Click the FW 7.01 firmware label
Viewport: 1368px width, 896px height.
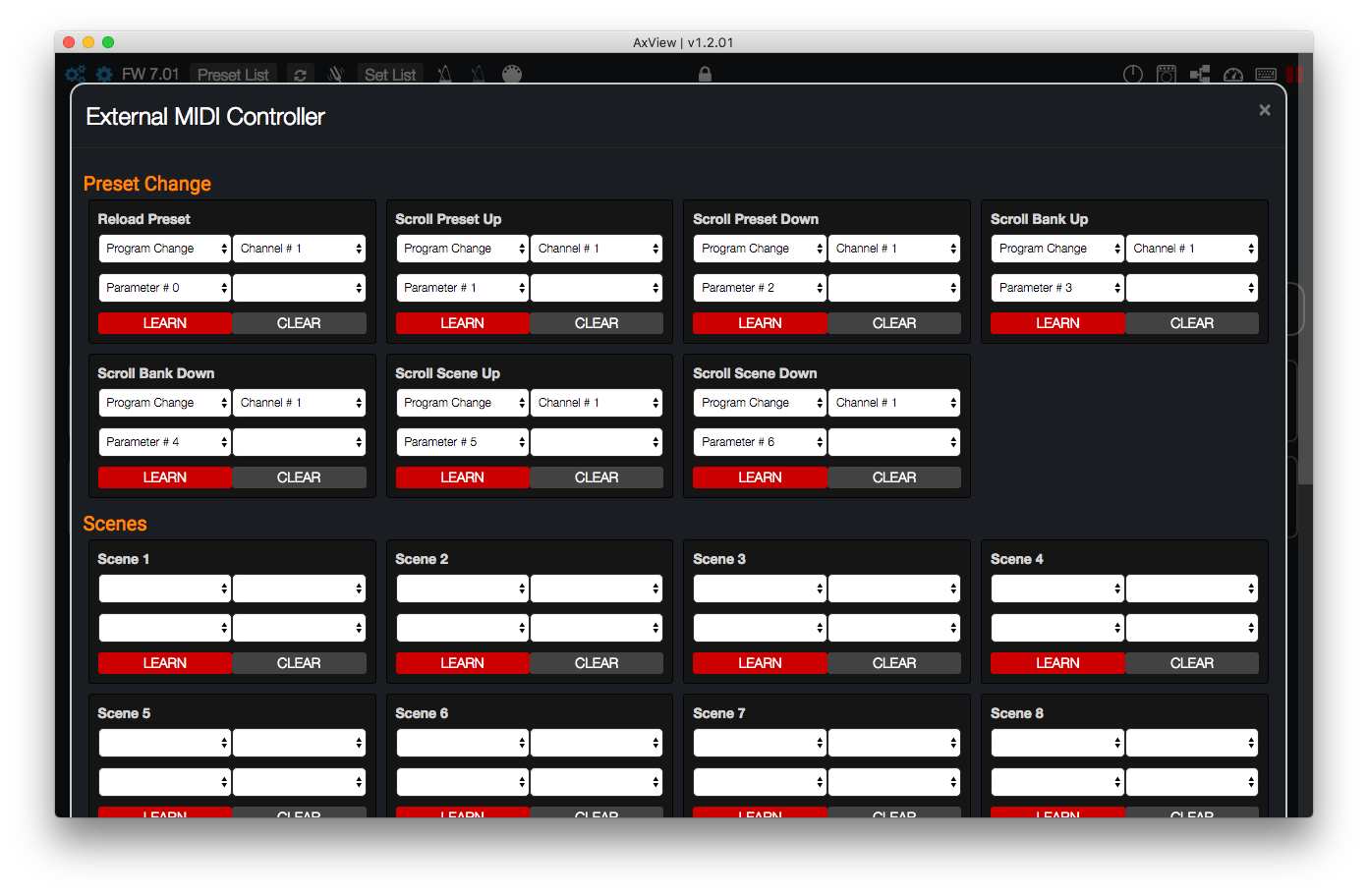click(x=150, y=75)
